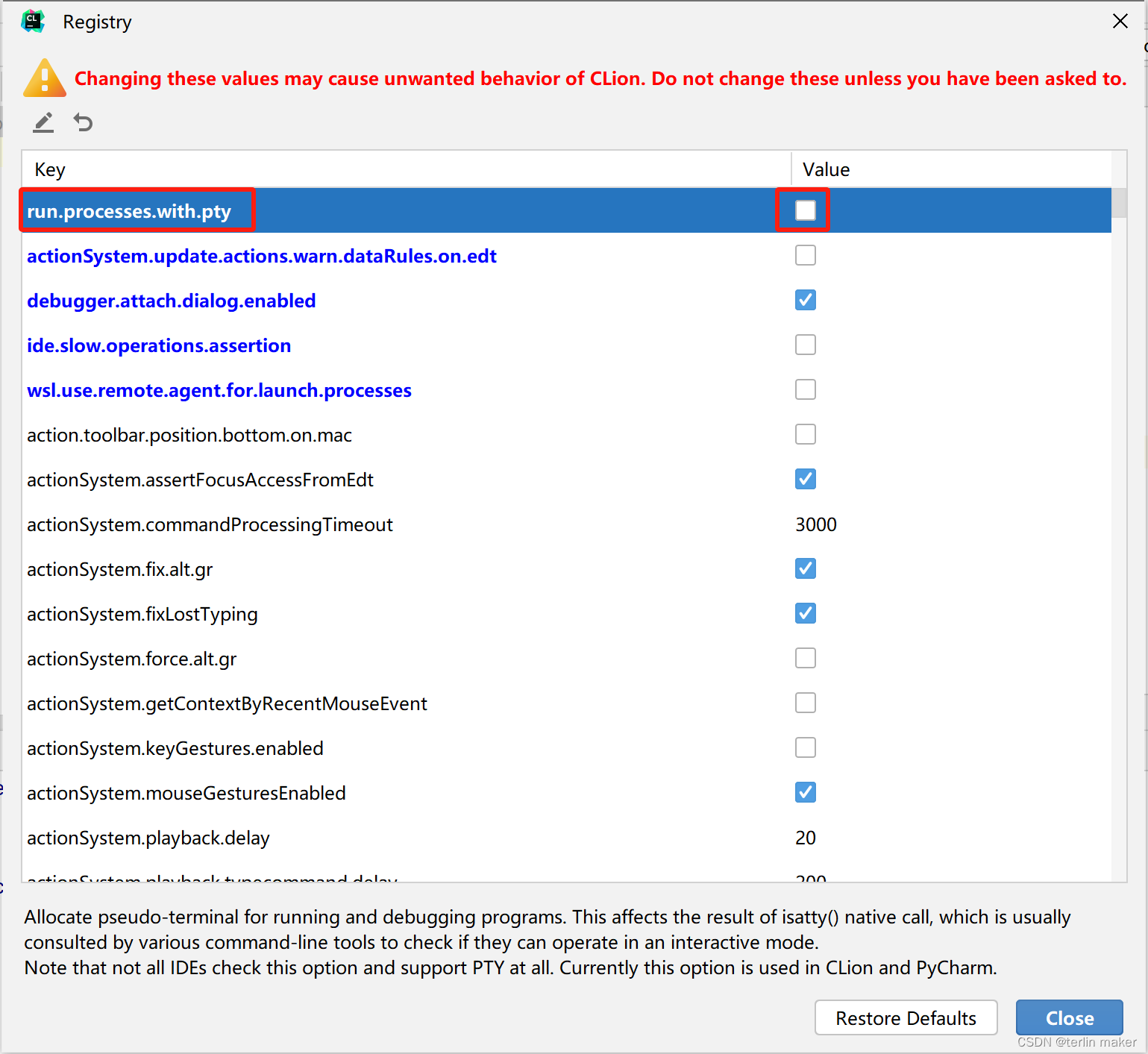Screen dimensions: 1148x1054
Task: Click the Key column header
Action: point(407,169)
